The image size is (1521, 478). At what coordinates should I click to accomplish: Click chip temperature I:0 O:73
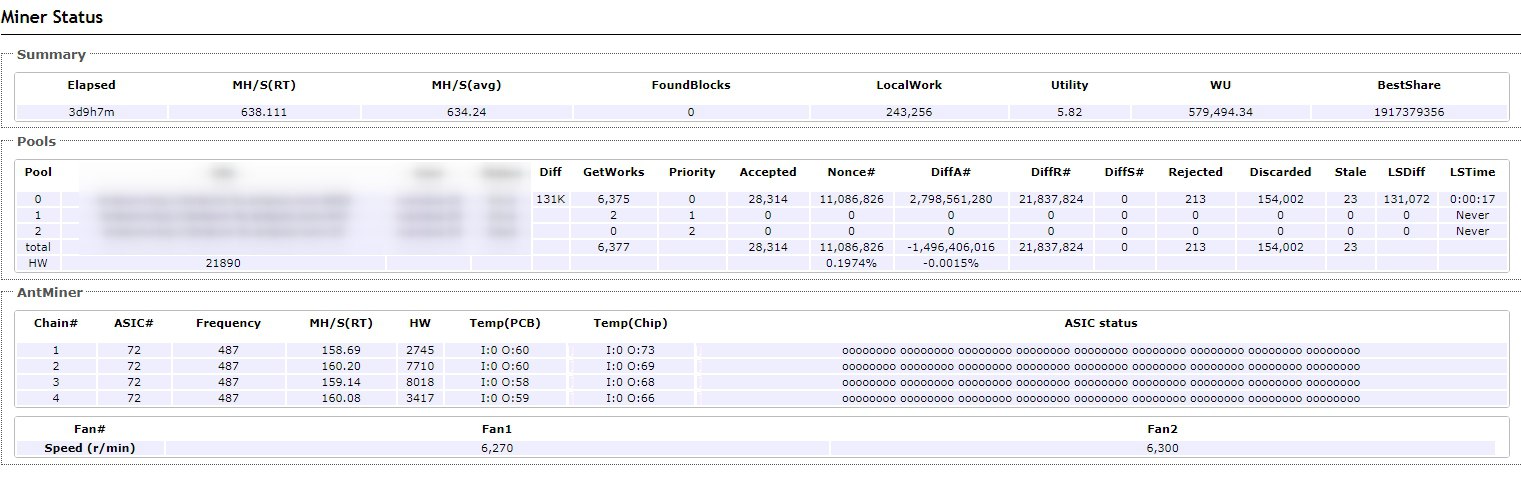630,350
